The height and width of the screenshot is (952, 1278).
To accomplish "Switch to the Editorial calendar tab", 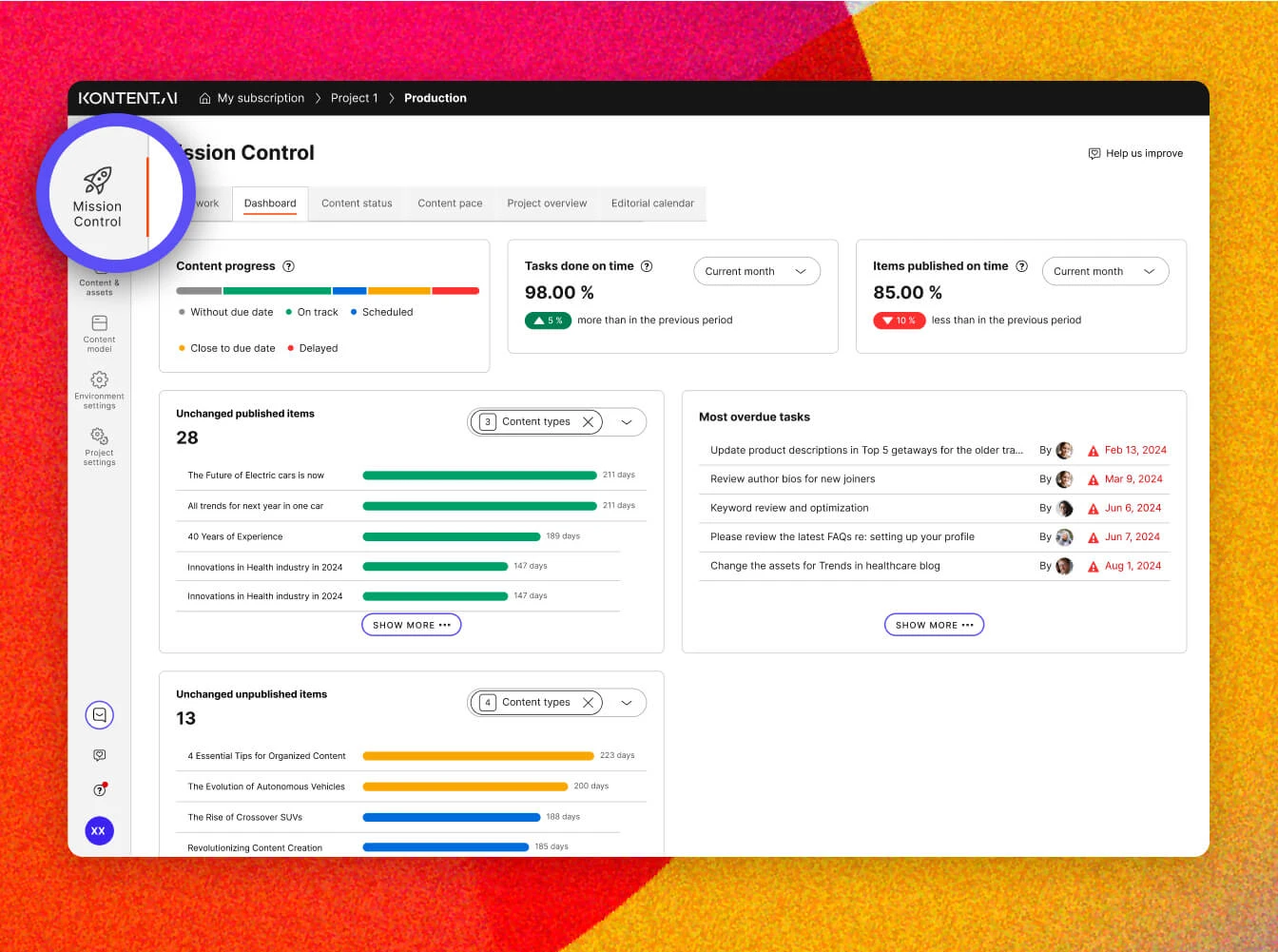I will [x=652, y=204].
